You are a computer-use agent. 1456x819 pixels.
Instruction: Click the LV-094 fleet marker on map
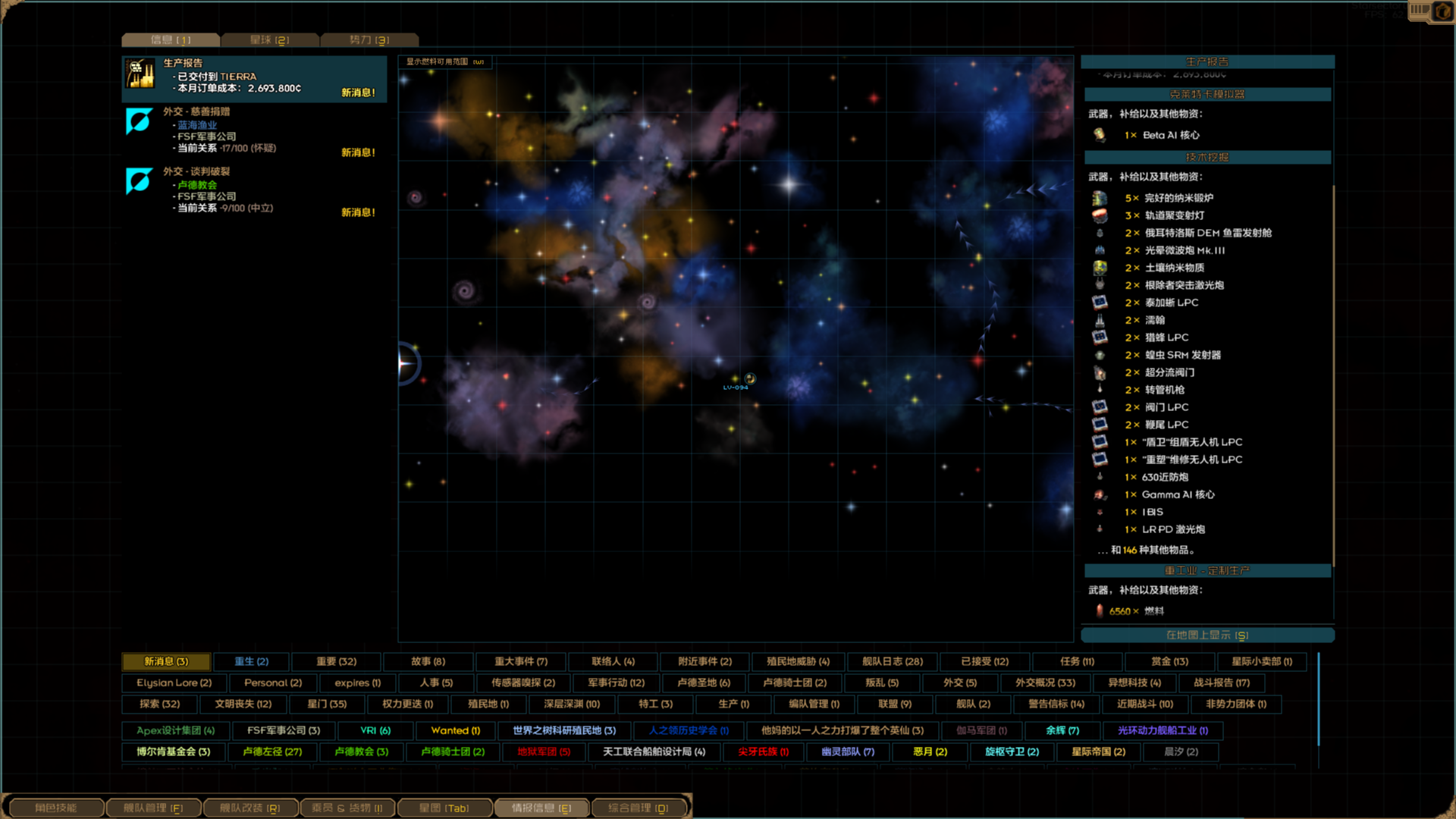coord(749,378)
